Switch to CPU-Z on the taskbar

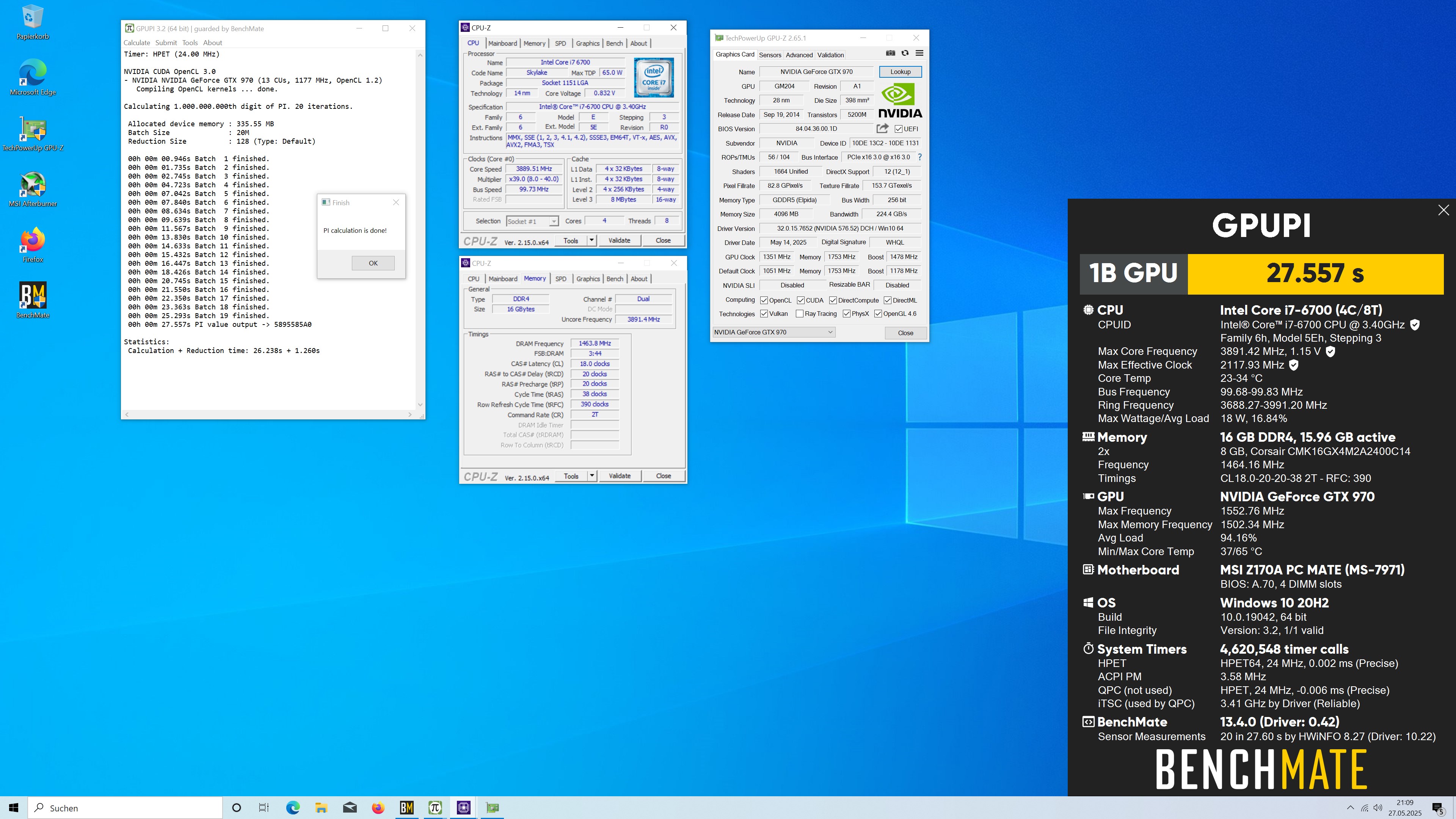coord(463,808)
